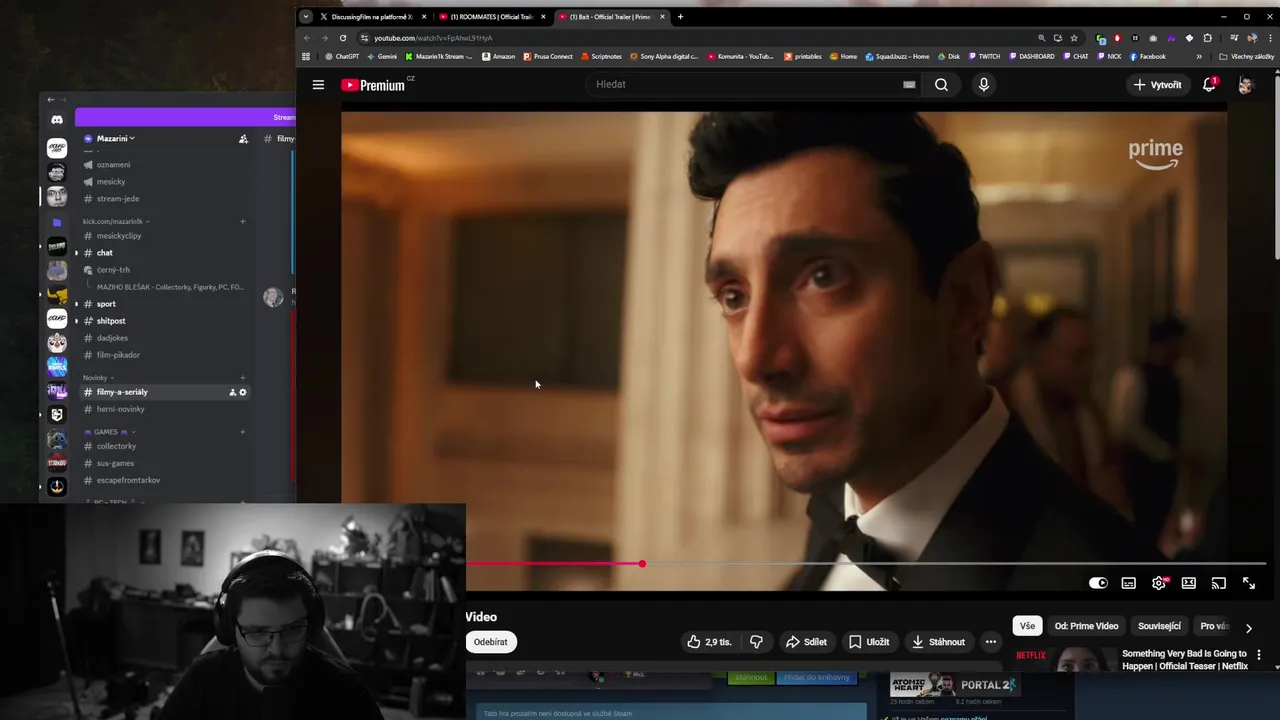The image size is (1280, 720).
Task: Collapse the Novinky category in Discord
Action: [97, 378]
